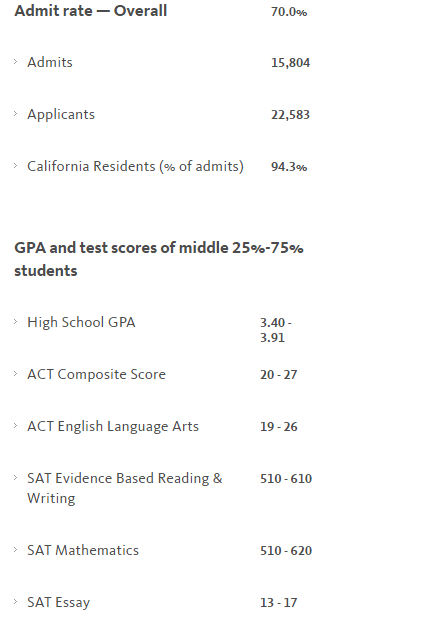
Task: Expand the SAT Mathematics chevron
Action: click(15, 550)
